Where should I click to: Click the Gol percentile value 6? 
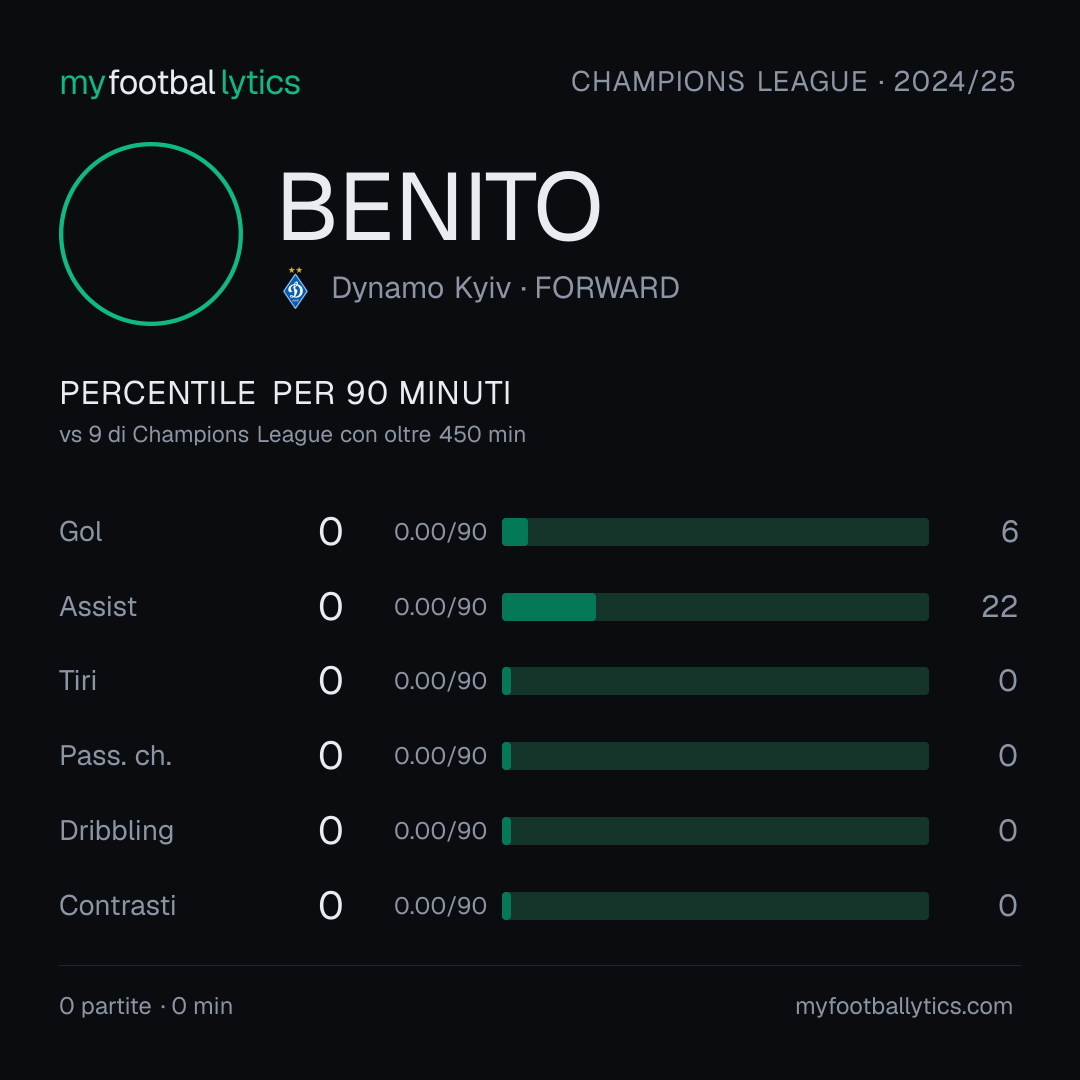pyautogui.click(x=1010, y=532)
